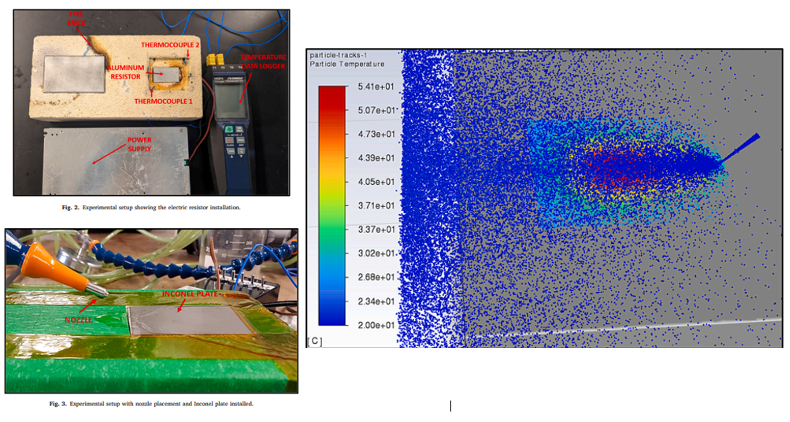Image resolution: width=790 pixels, height=422 pixels.
Task: Click the ALUMINUM RESISTOR label
Action: coord(127,69)
